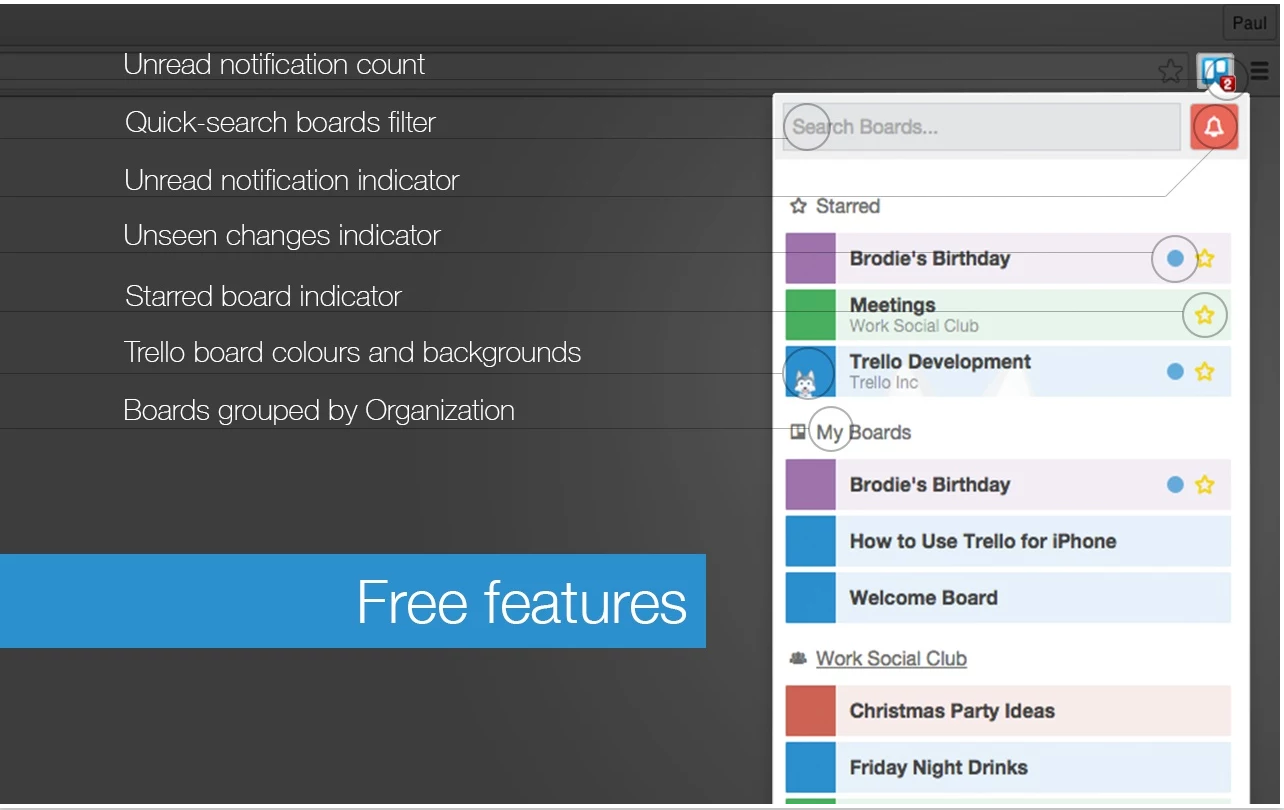Click the My Boards section board icon
This screenshot has height=810, width=1284.
click(x=798, y=432)
